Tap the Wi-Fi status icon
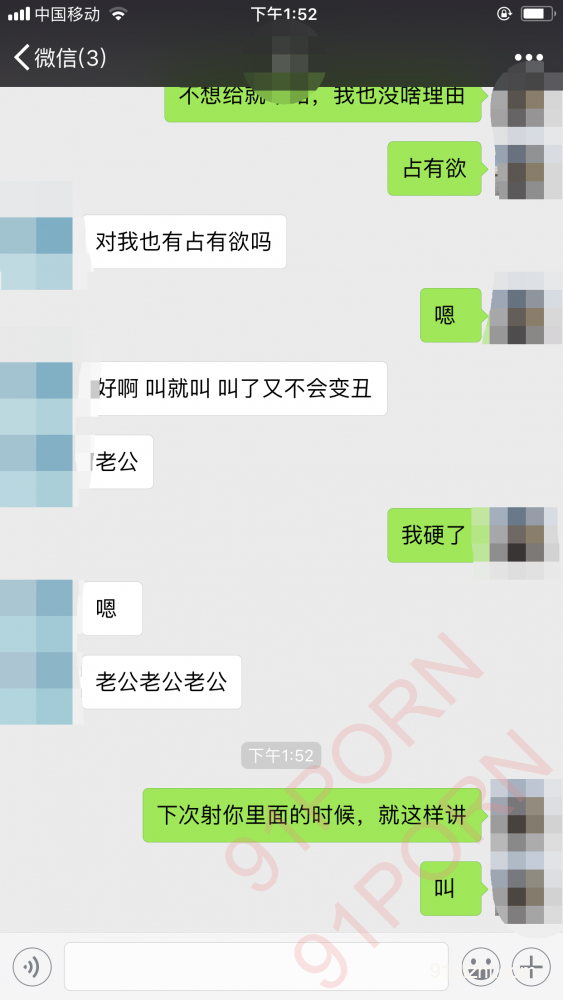 coord(119,13)
